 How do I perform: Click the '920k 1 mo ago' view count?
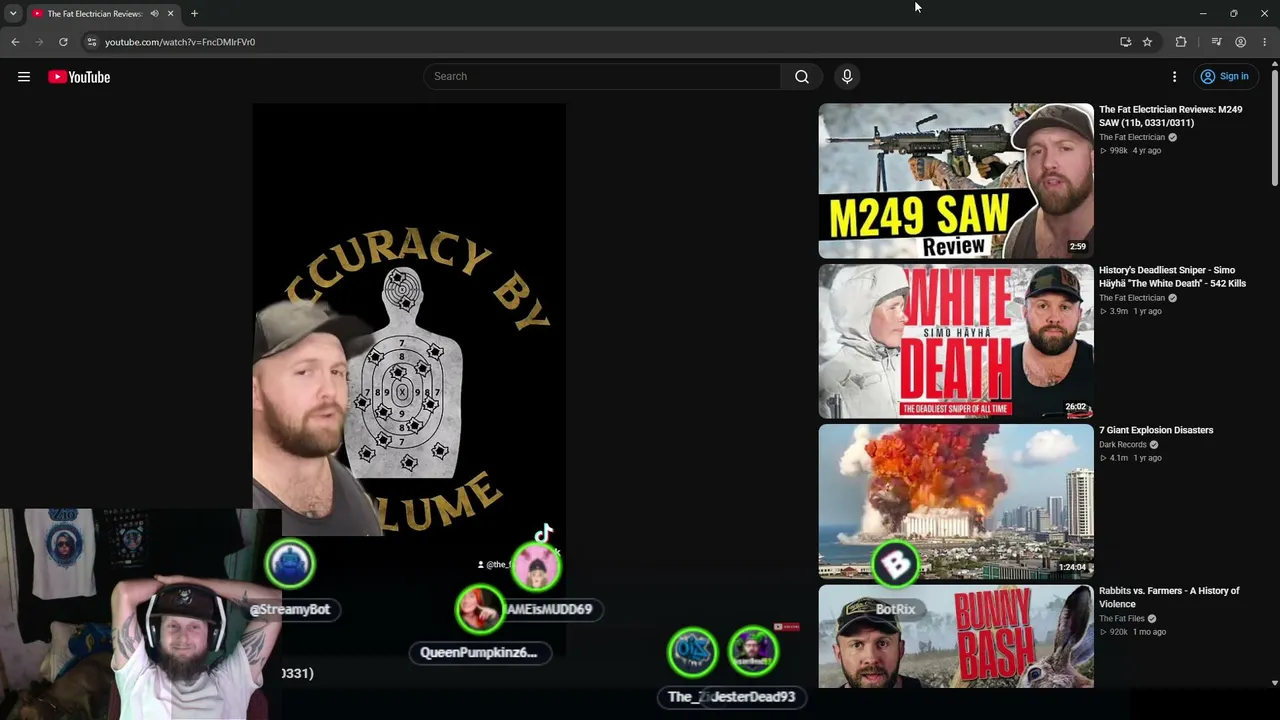pyautogui.click(x=1132, y=632)
